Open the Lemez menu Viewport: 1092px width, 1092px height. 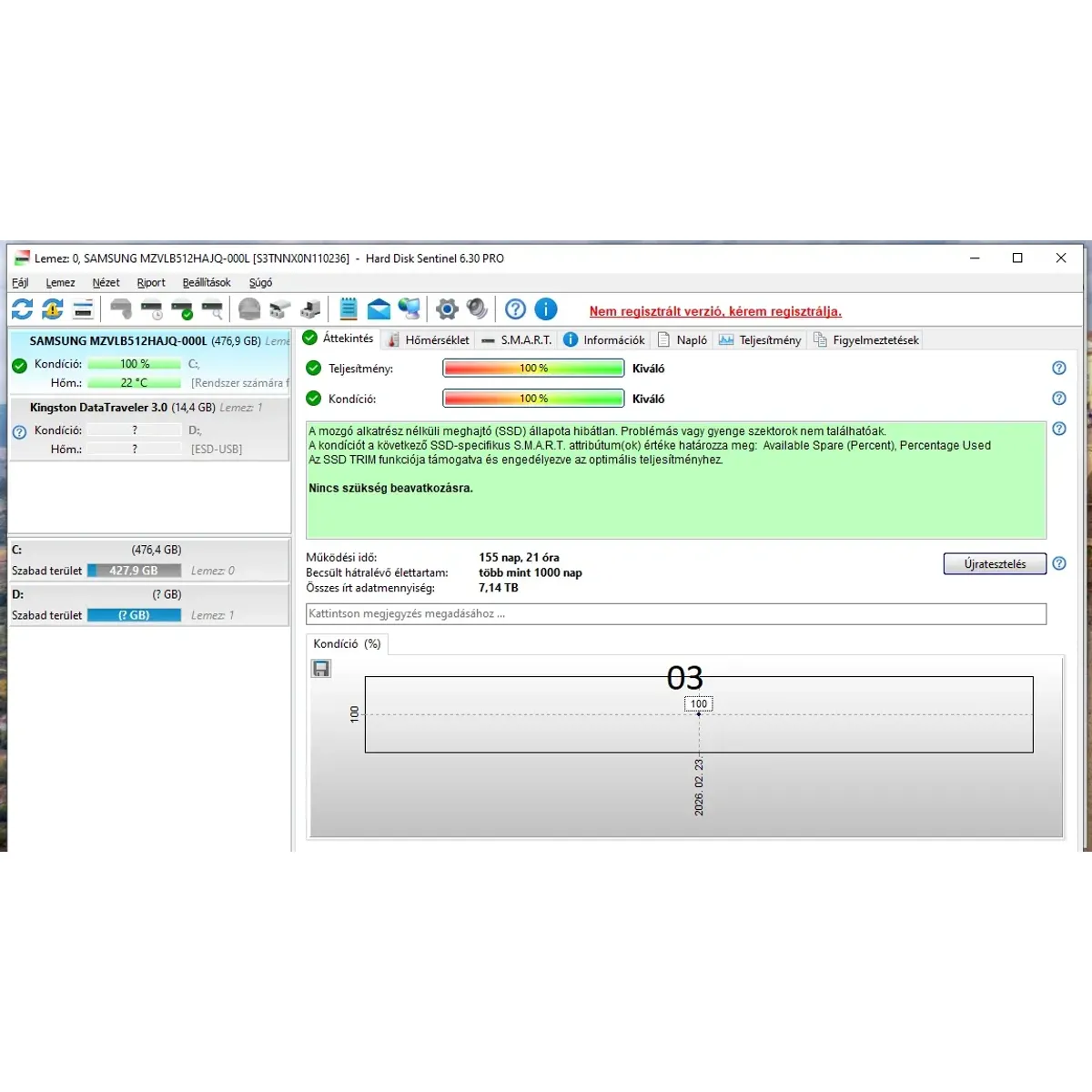[60, 283]
